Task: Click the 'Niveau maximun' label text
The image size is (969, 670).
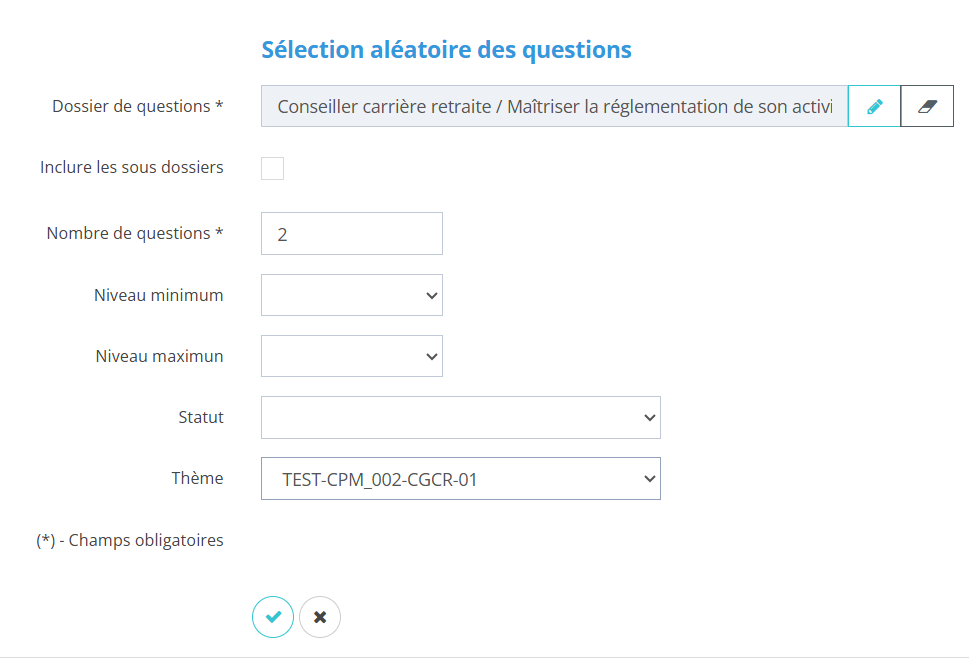Action: click(160, 356)
